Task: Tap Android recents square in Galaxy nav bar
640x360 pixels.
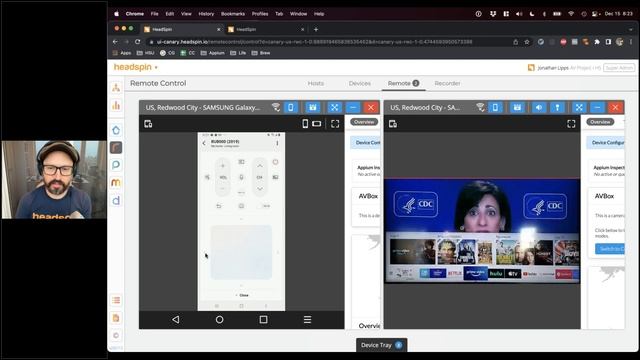Action: pyautogui.click(x=263, y=319)
